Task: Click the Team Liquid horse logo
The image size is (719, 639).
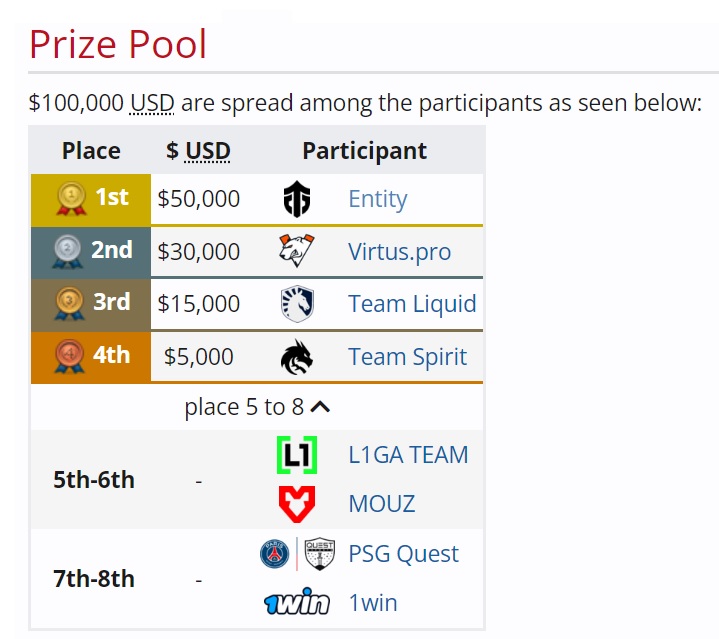Action: click(x=297, y=304)
